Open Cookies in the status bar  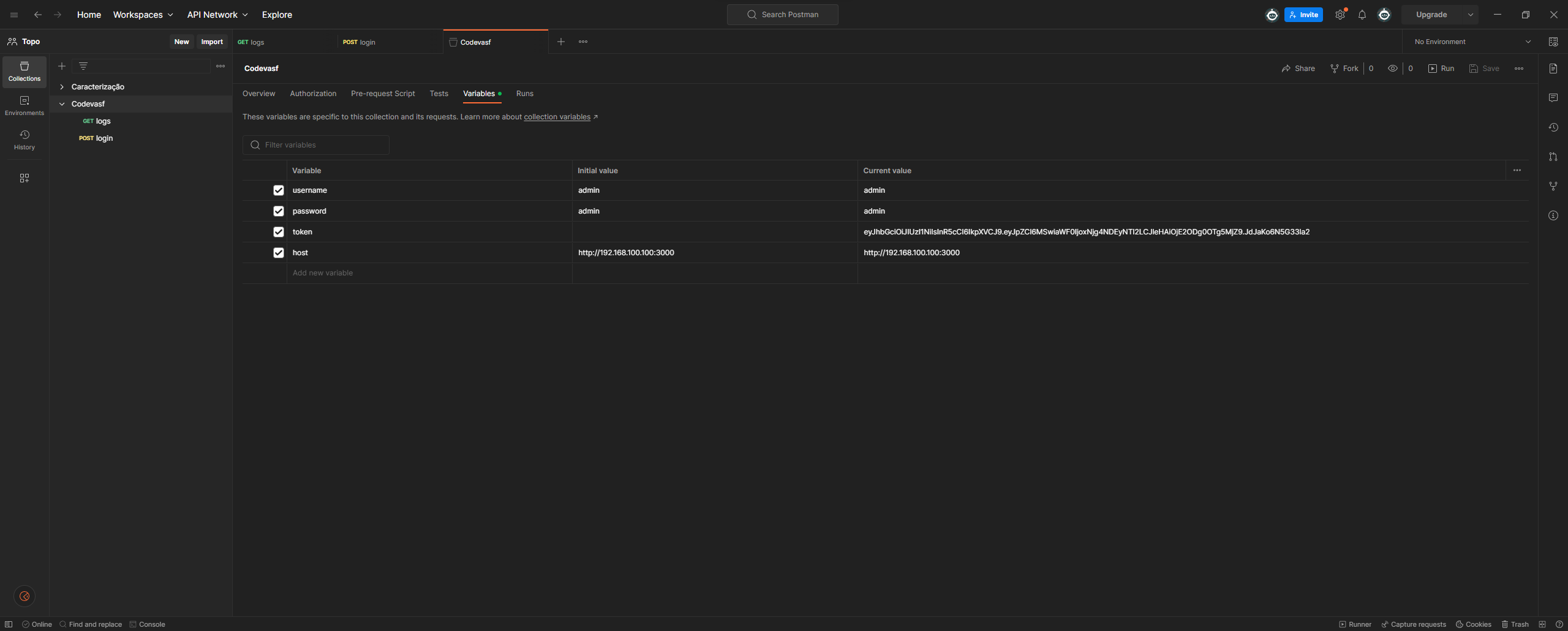click(1474, 624)
